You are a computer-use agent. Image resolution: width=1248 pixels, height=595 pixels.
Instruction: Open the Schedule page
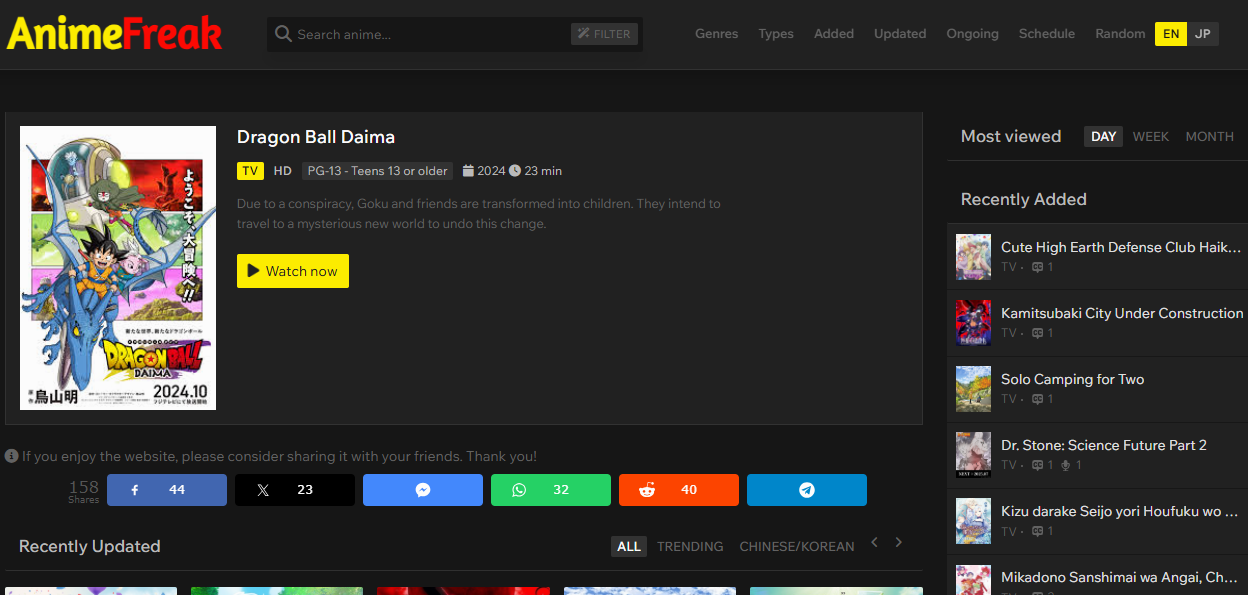click(1047, 34)
